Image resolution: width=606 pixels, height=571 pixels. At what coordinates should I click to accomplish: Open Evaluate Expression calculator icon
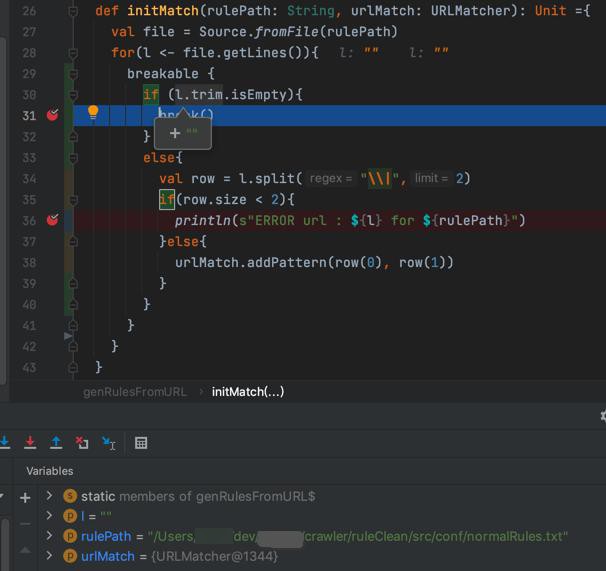pos(141,443)
